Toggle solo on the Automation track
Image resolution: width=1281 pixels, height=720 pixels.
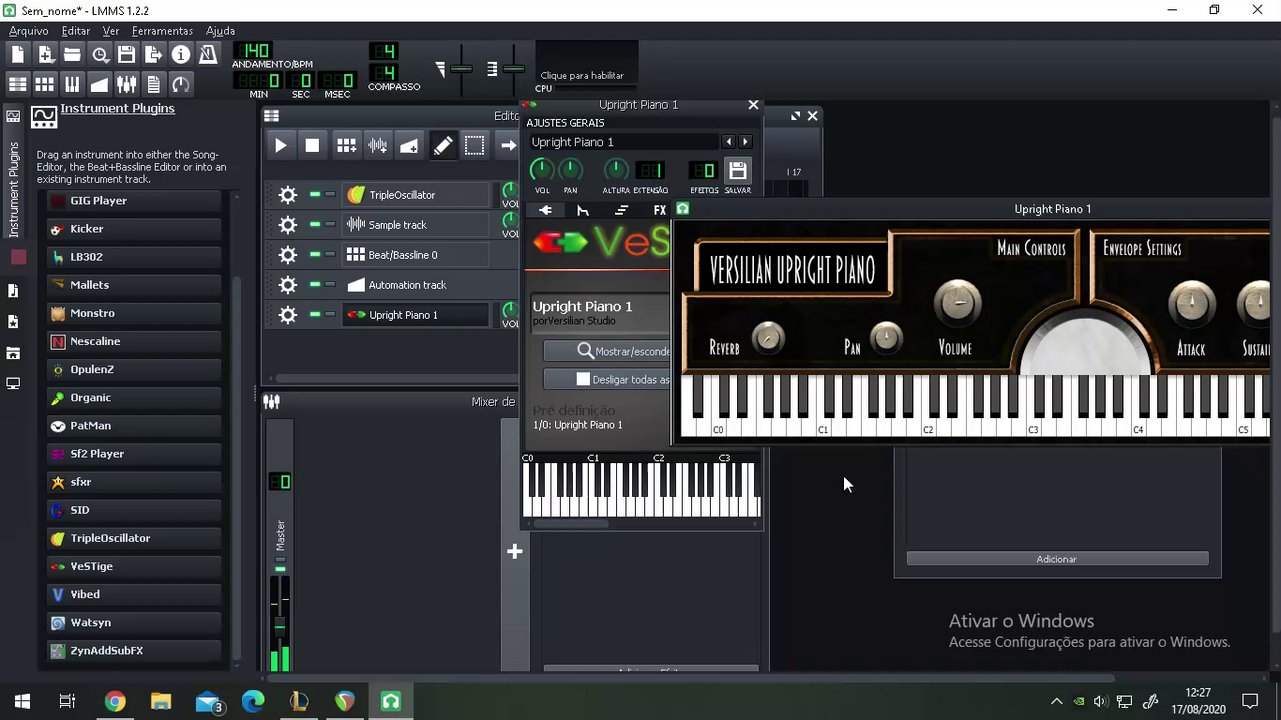[330, 285]
